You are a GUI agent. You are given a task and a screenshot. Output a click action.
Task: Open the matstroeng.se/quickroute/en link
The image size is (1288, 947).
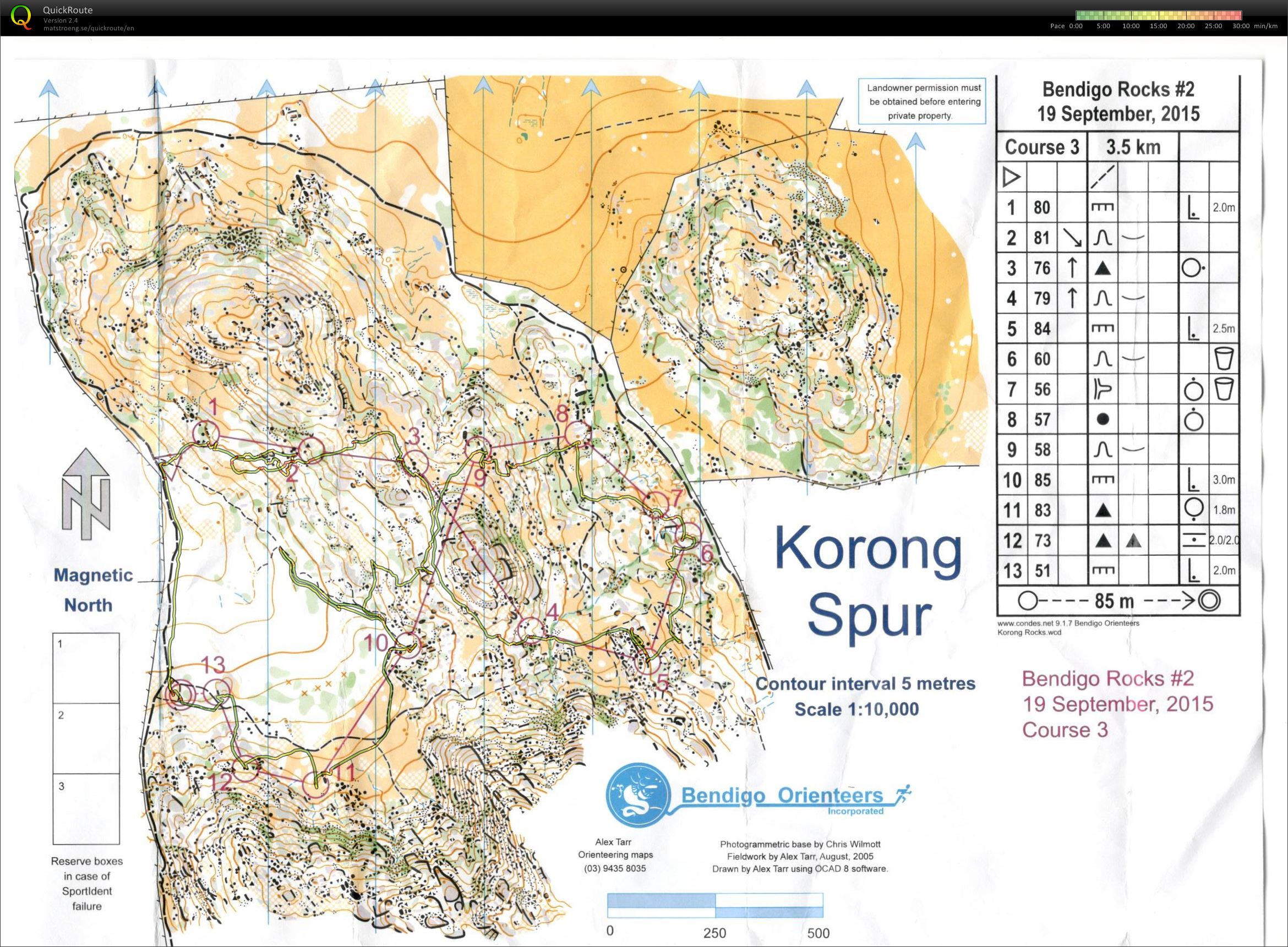[88, 28]
